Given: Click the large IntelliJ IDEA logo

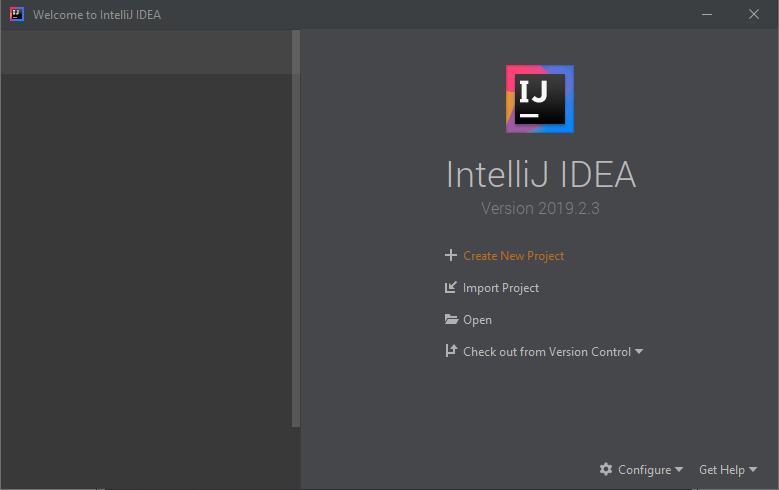Looking at the screenshot, I should (x=540, y=99).
